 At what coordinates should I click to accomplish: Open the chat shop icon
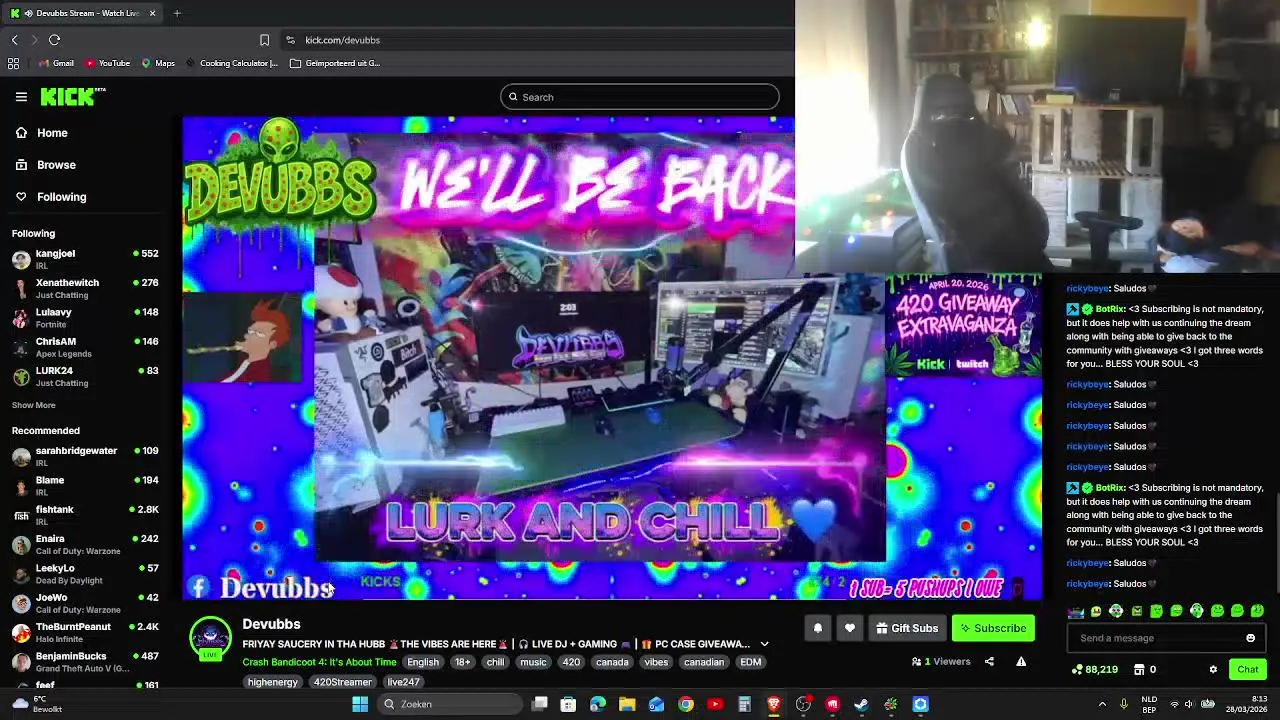1139,669
